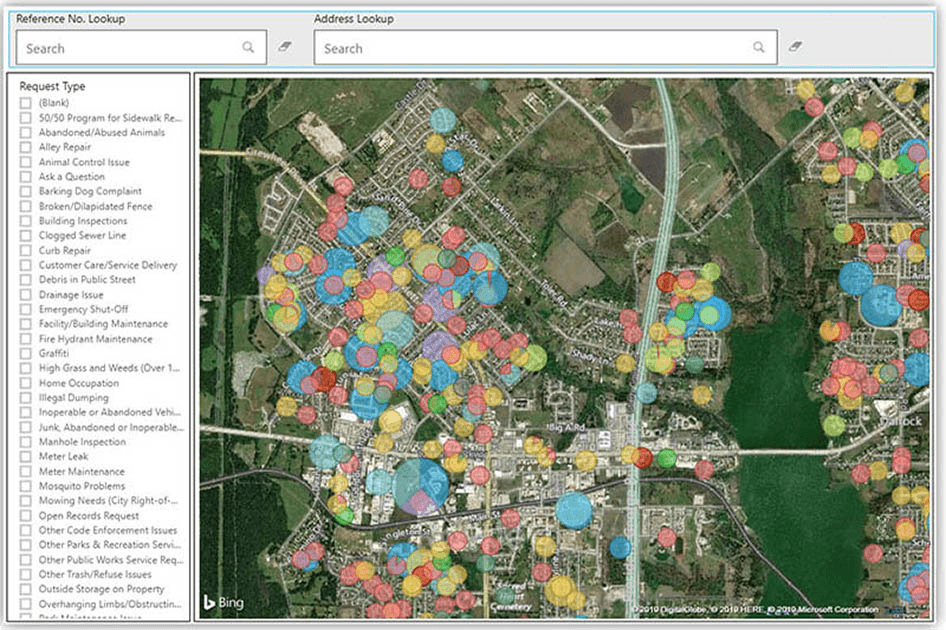The width and height of the screenshot is (946, 630).
Task: Toggle the Clogged Sewer Line checkbox
Action: tap(25, 236)
